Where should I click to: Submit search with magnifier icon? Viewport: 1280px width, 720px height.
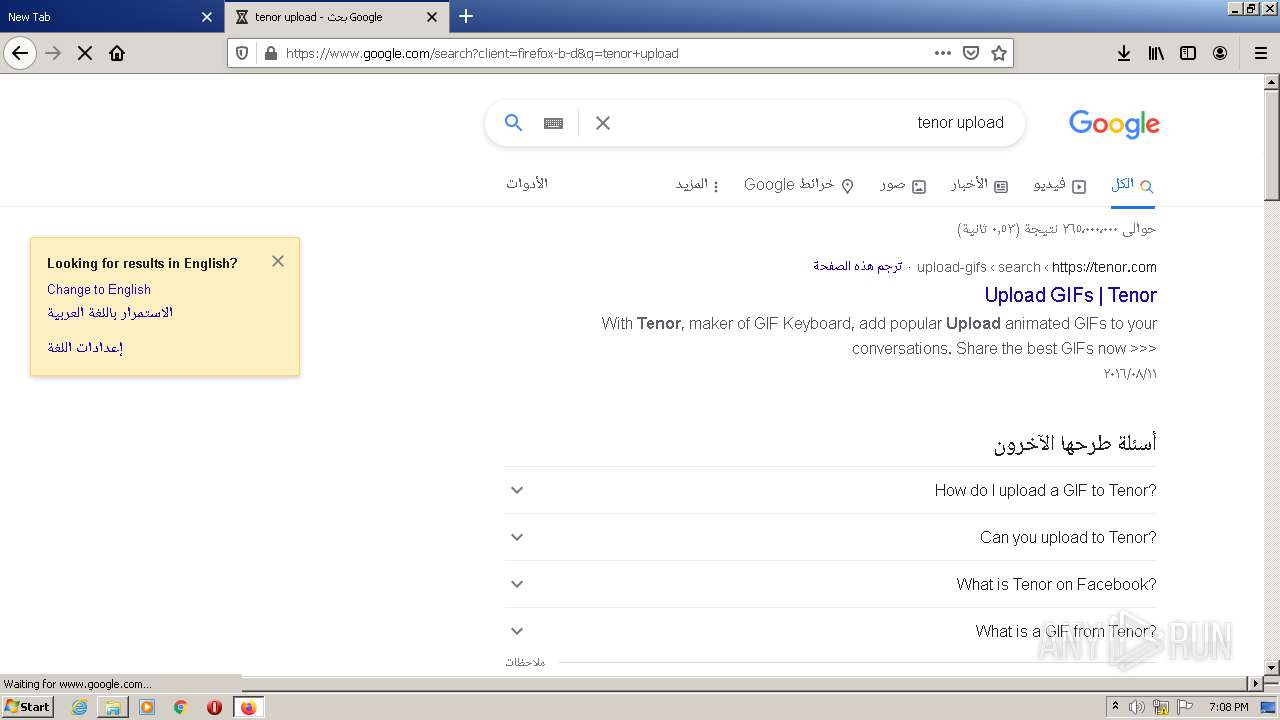513,122
